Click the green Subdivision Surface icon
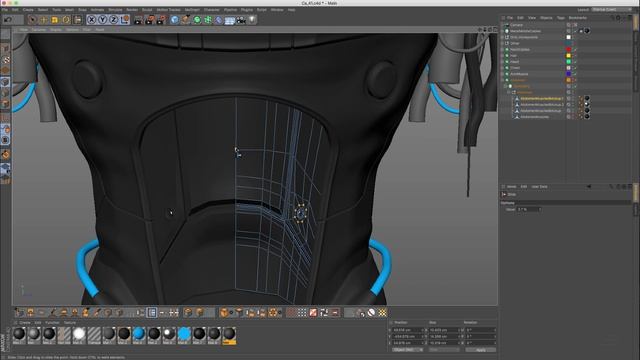 197,20
